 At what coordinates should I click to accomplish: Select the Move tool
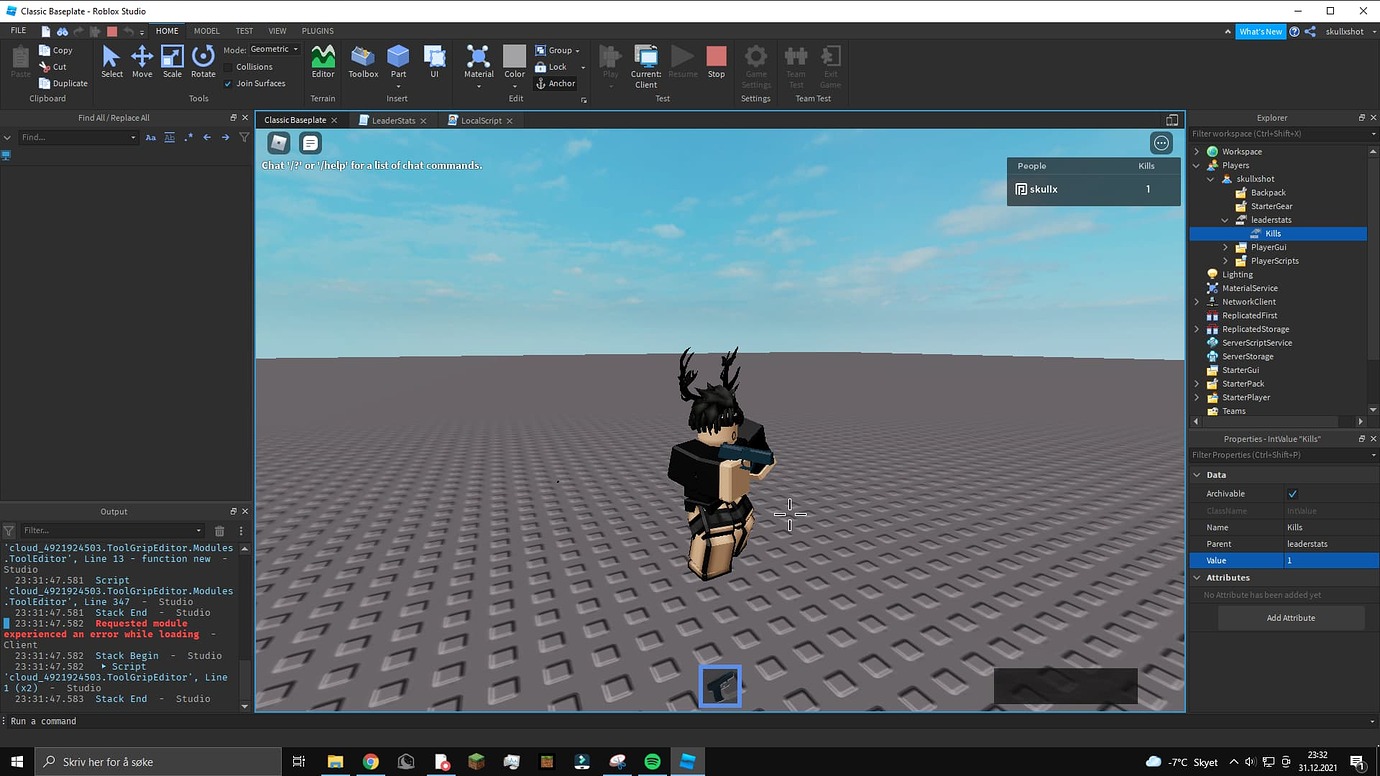pos(142,62)
